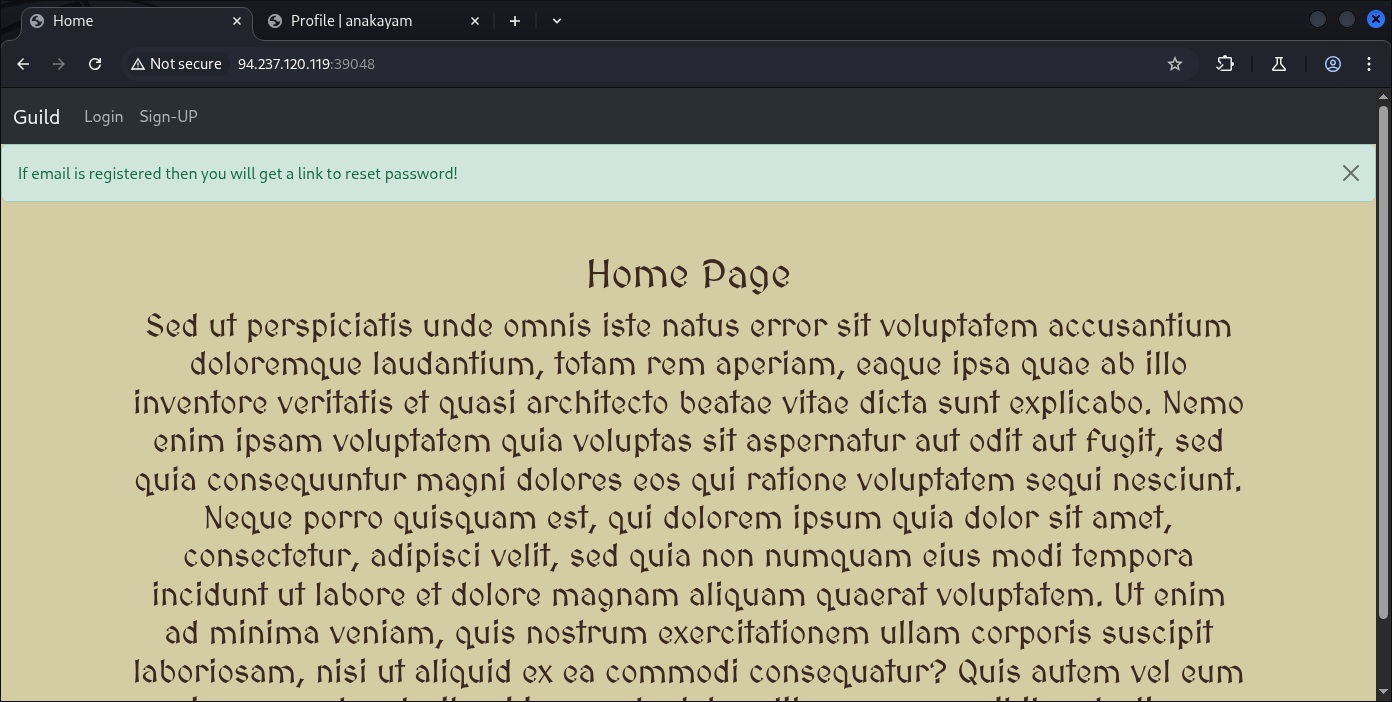Open the Extensions puzzle icon

pyautogui.click(x=1225, y=64)
